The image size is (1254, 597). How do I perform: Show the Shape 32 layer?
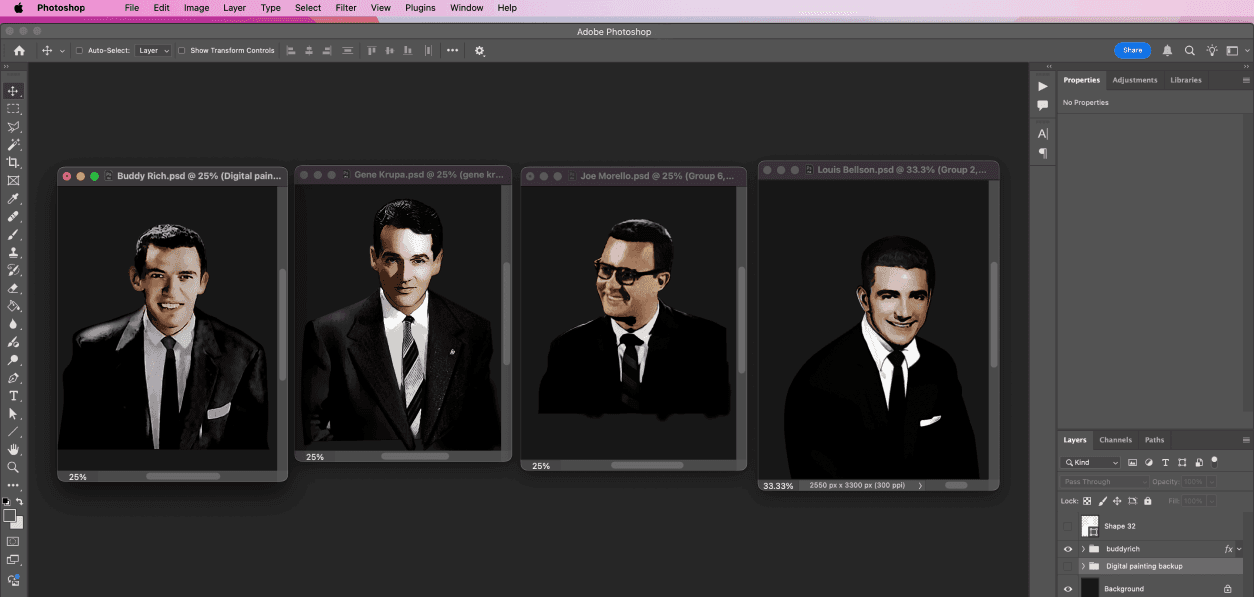(1068, 526)
